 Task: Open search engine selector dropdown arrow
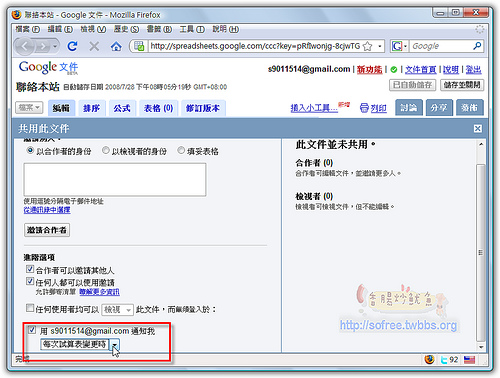pos(405,46)
